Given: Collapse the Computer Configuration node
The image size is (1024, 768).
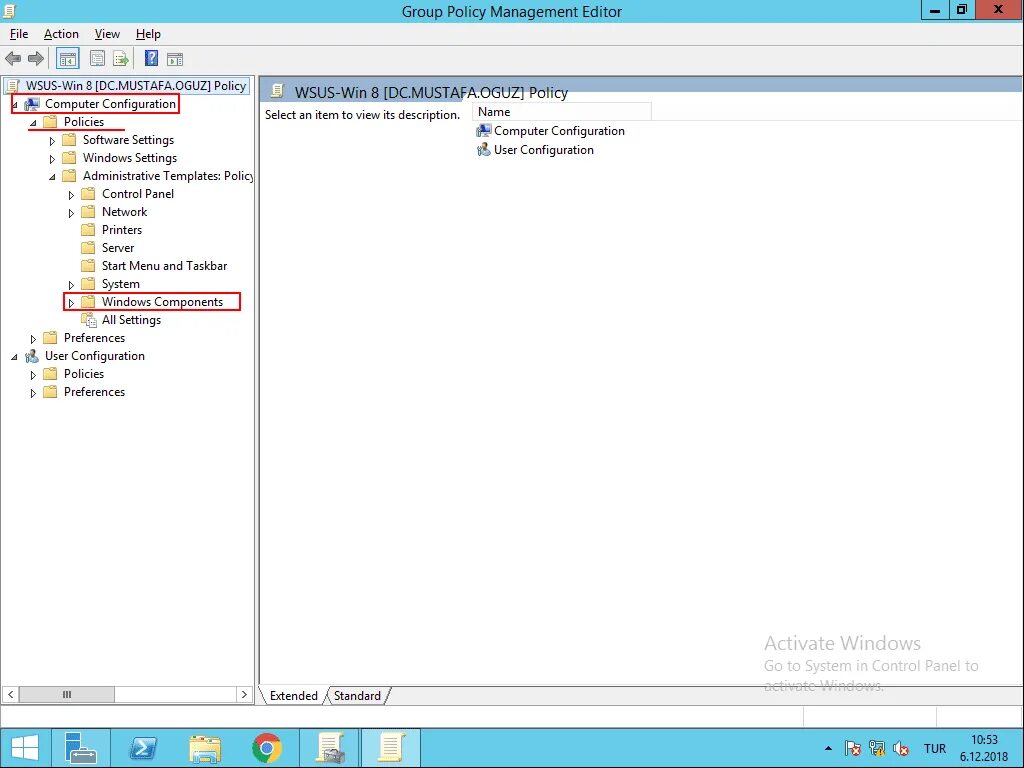Looking at the screenshot, I should click(14, 104).
